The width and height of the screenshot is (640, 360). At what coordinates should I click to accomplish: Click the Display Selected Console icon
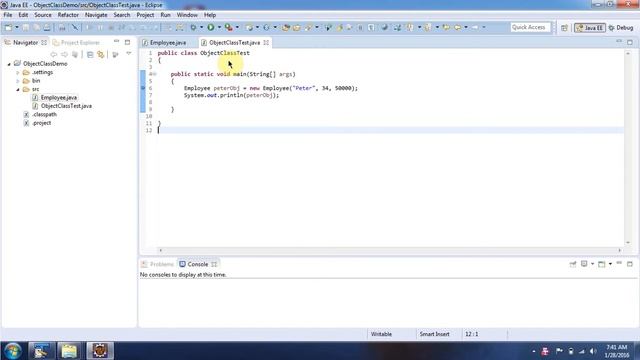coord(584,264)
